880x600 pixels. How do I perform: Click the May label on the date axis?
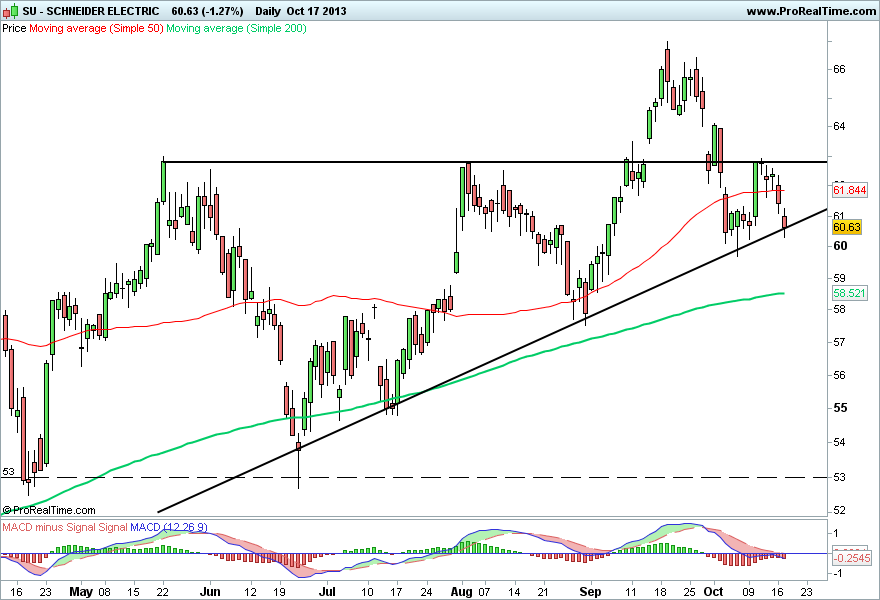(81, 592)
